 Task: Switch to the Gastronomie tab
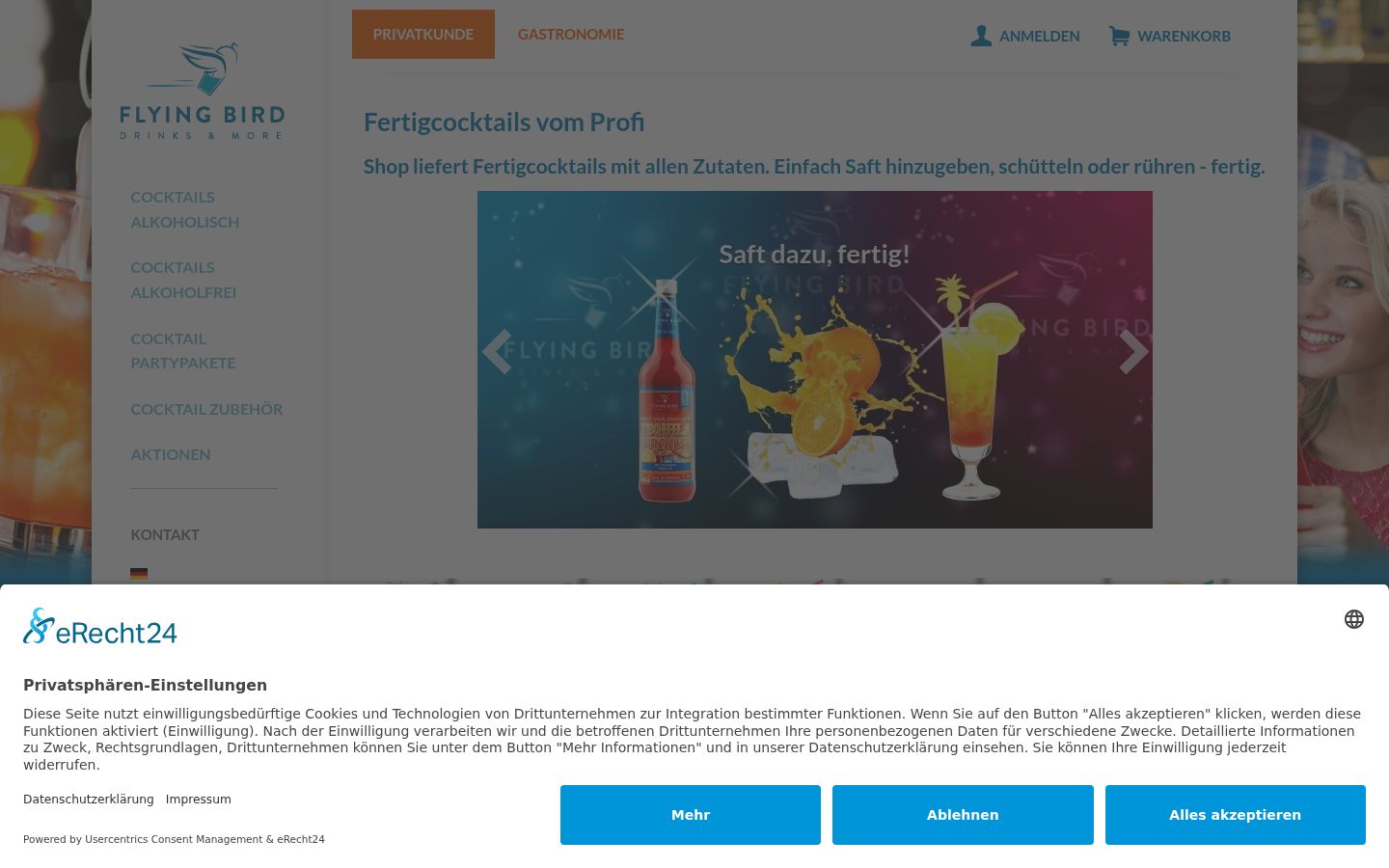pyautogui.click(x=571, y=34)
